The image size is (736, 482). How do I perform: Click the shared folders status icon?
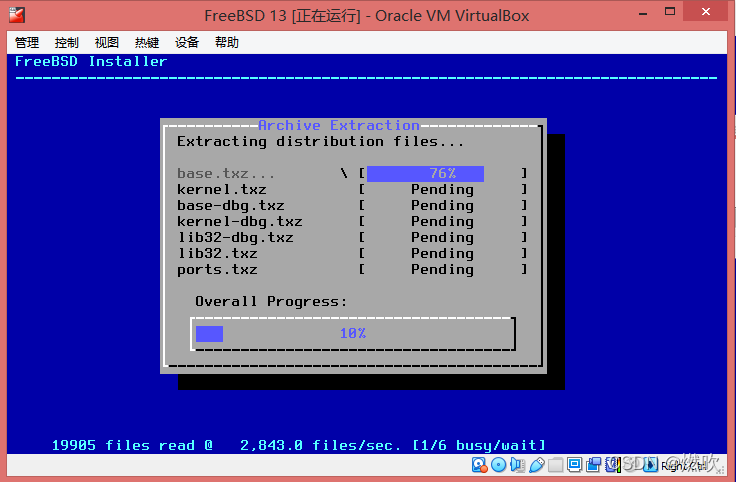(556, 465)
